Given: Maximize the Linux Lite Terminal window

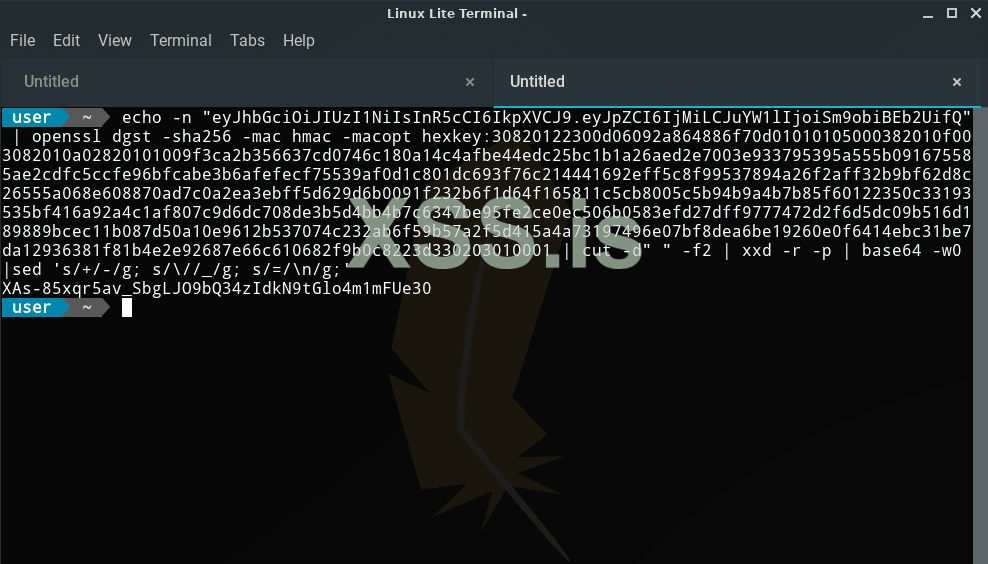Looking at the screenshot, I should (952, 13).
